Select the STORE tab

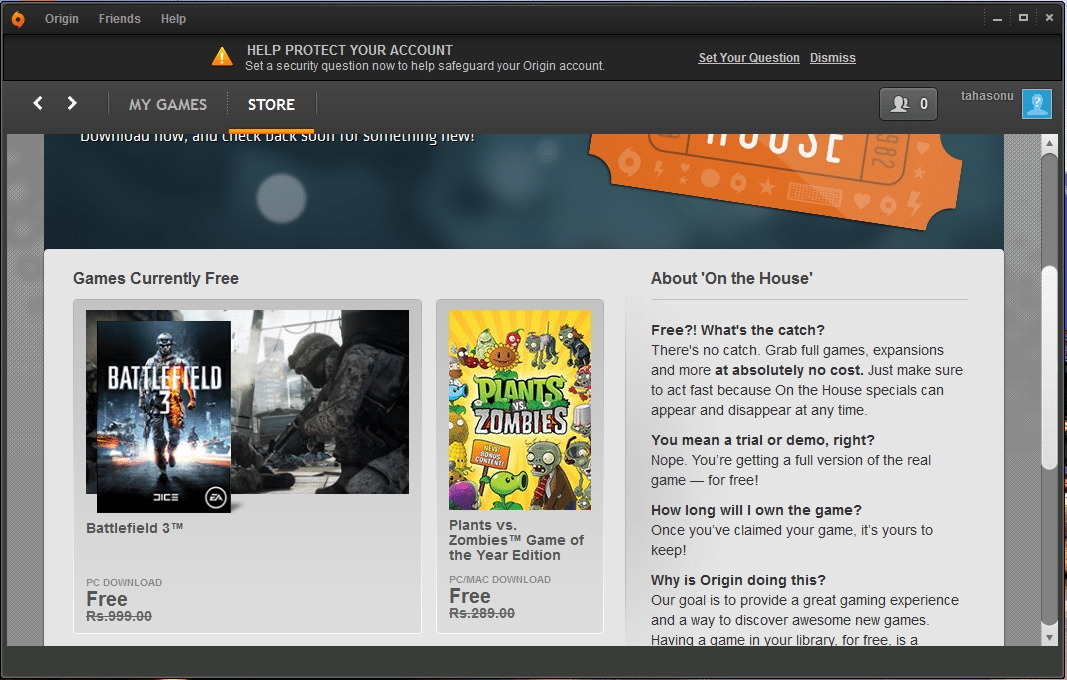[271, 104]
